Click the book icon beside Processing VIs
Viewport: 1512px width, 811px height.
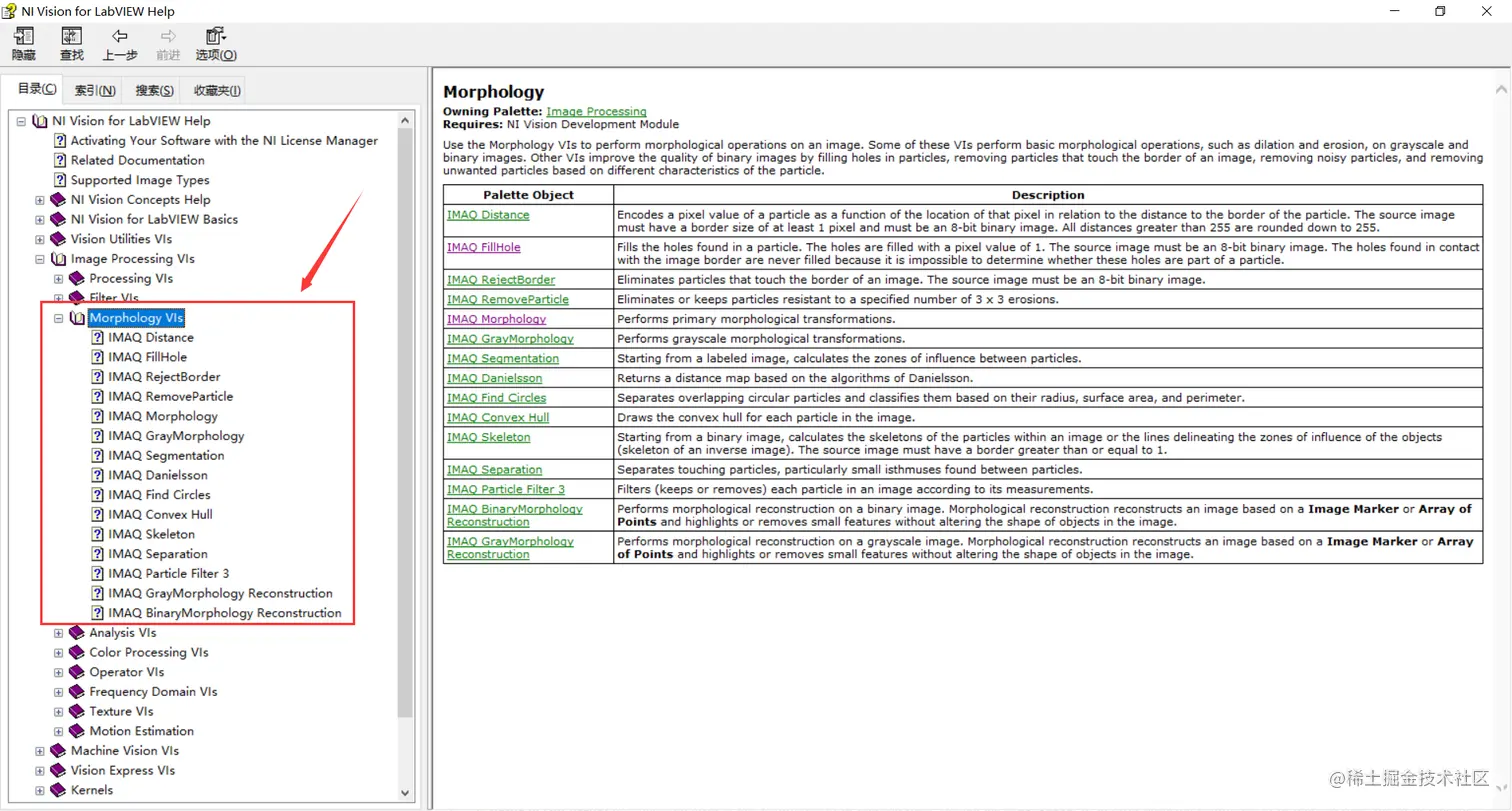pyautogui.click(x=77, y=278)
